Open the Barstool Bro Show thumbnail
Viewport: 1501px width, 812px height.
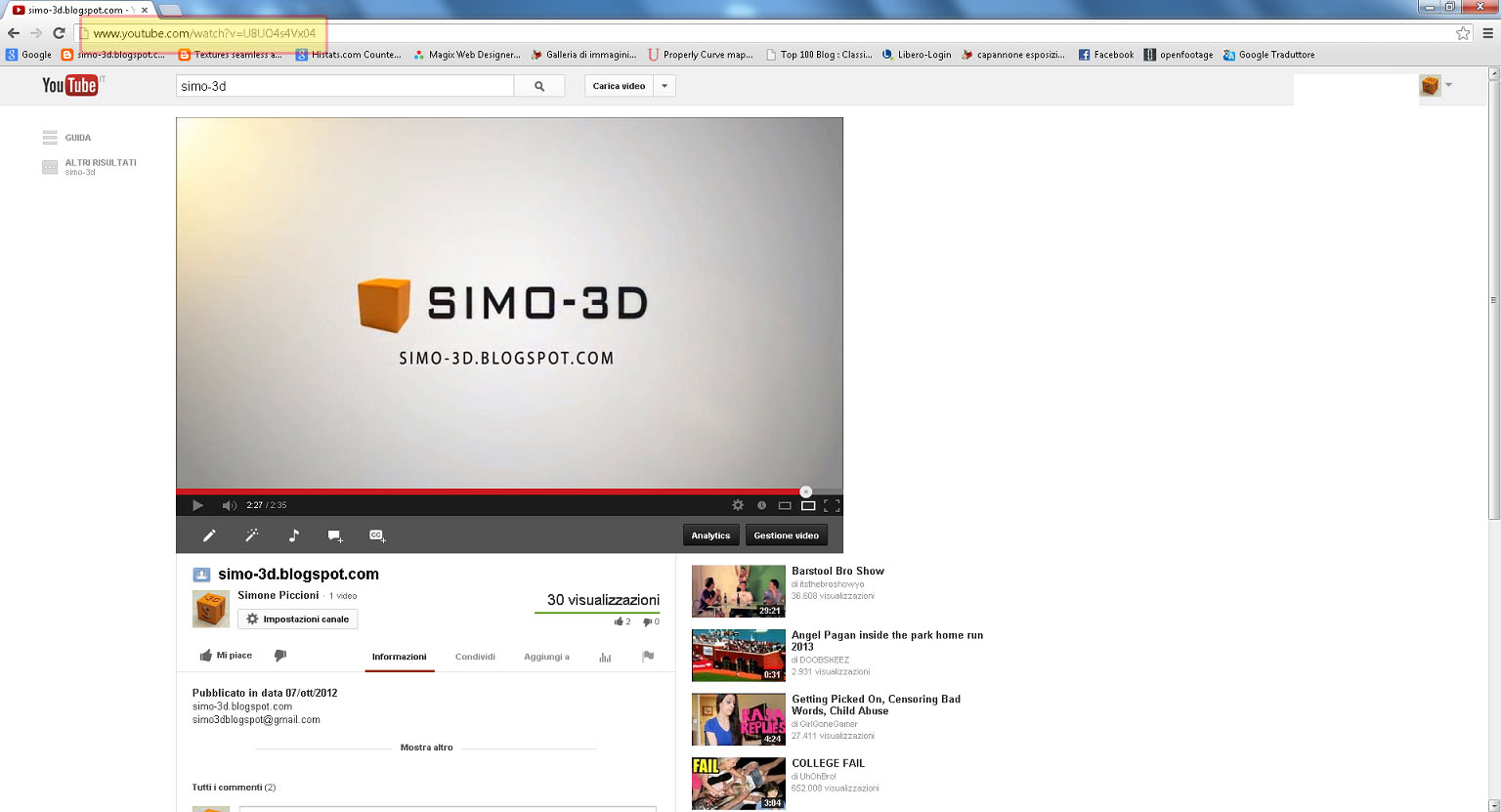(739, 591)
